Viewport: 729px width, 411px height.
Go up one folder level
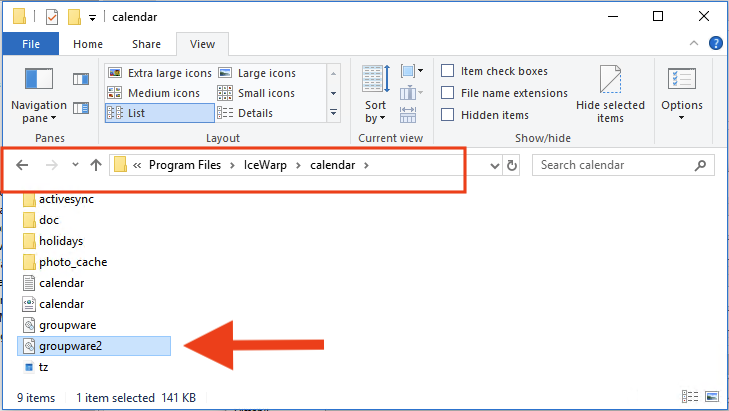pos(96,165)
